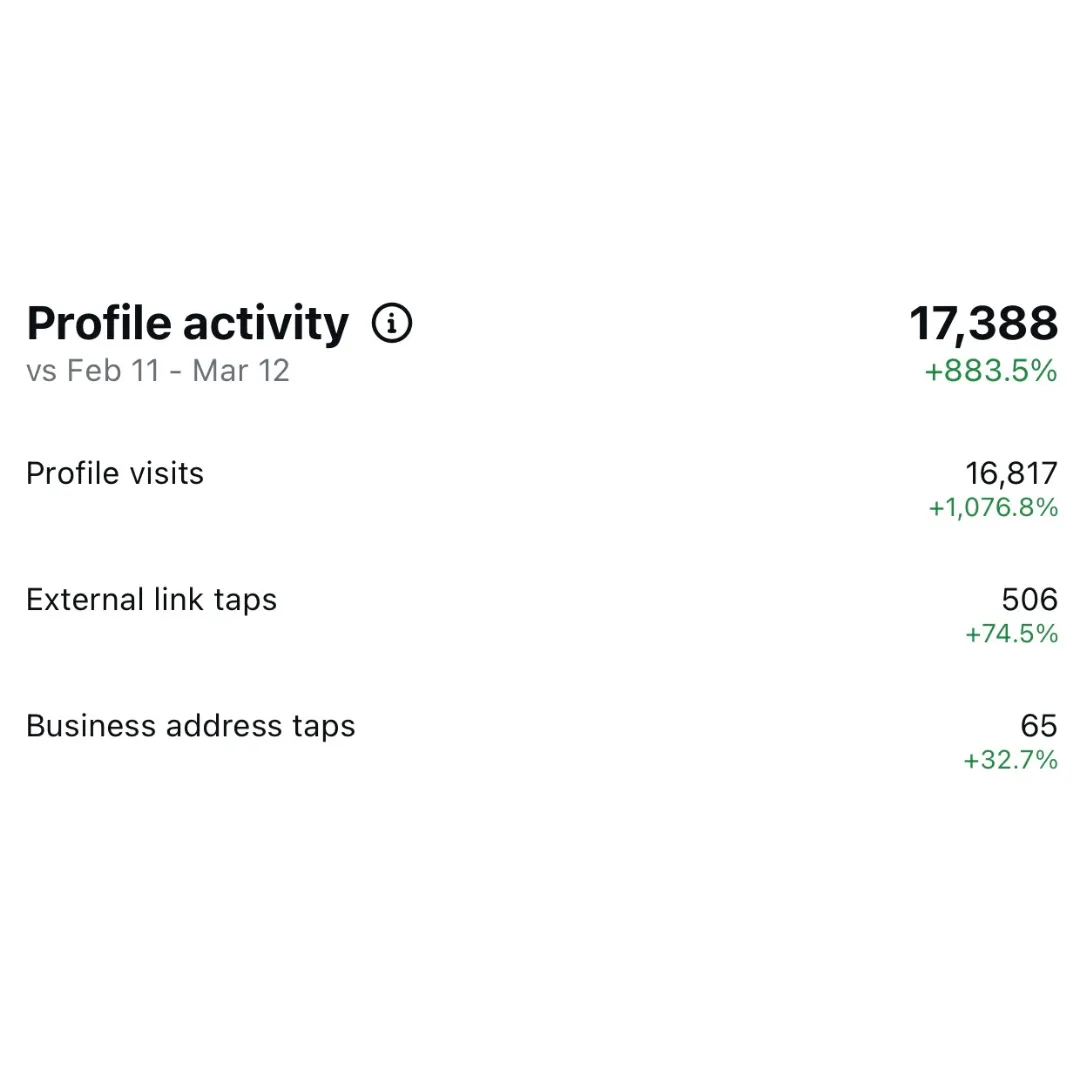Click the +883.5% total change figure
The width and height of the screenshot is (1080, 1080).
tap(991, 371)
